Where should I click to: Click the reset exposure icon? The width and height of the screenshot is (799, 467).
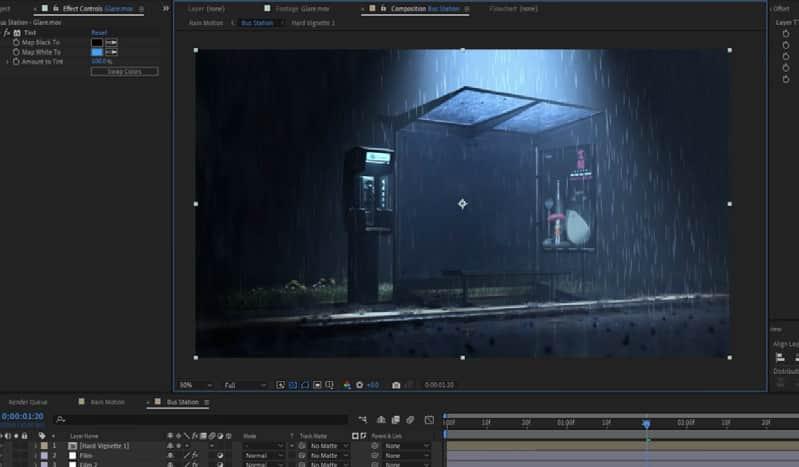click(360, 385)
